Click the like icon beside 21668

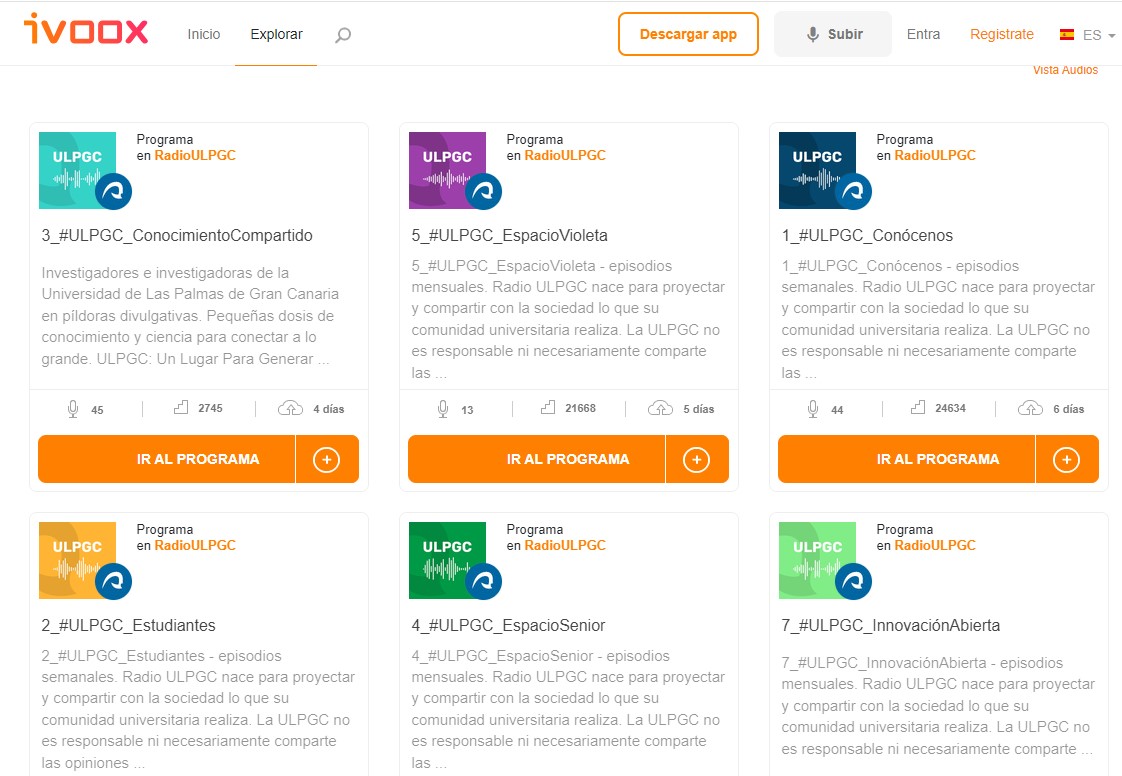pos(548,407)
